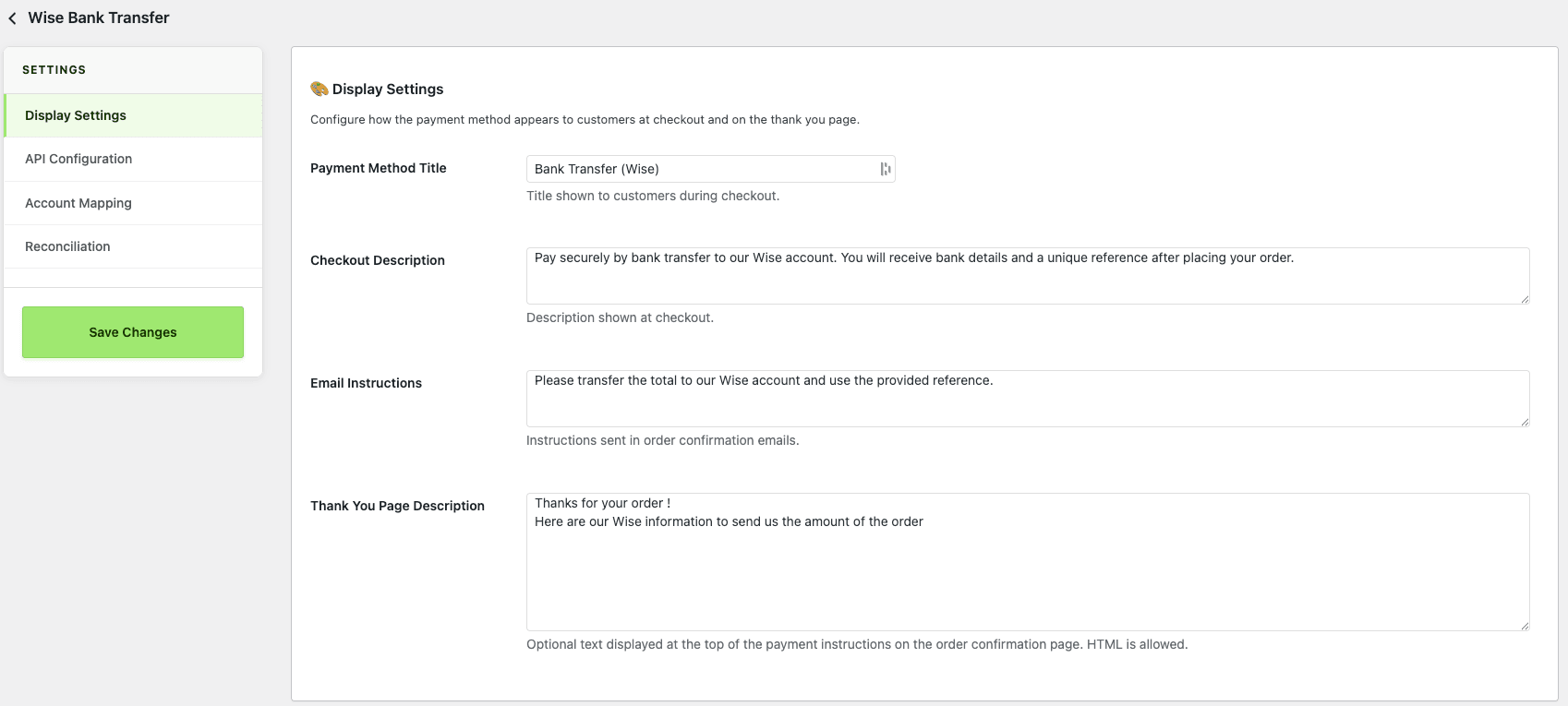The width and height of the screenshot is (1568, 706).
Task: Select the Display Settings sidebar tab
Action: pyautogui.click(x=76, y=115)
